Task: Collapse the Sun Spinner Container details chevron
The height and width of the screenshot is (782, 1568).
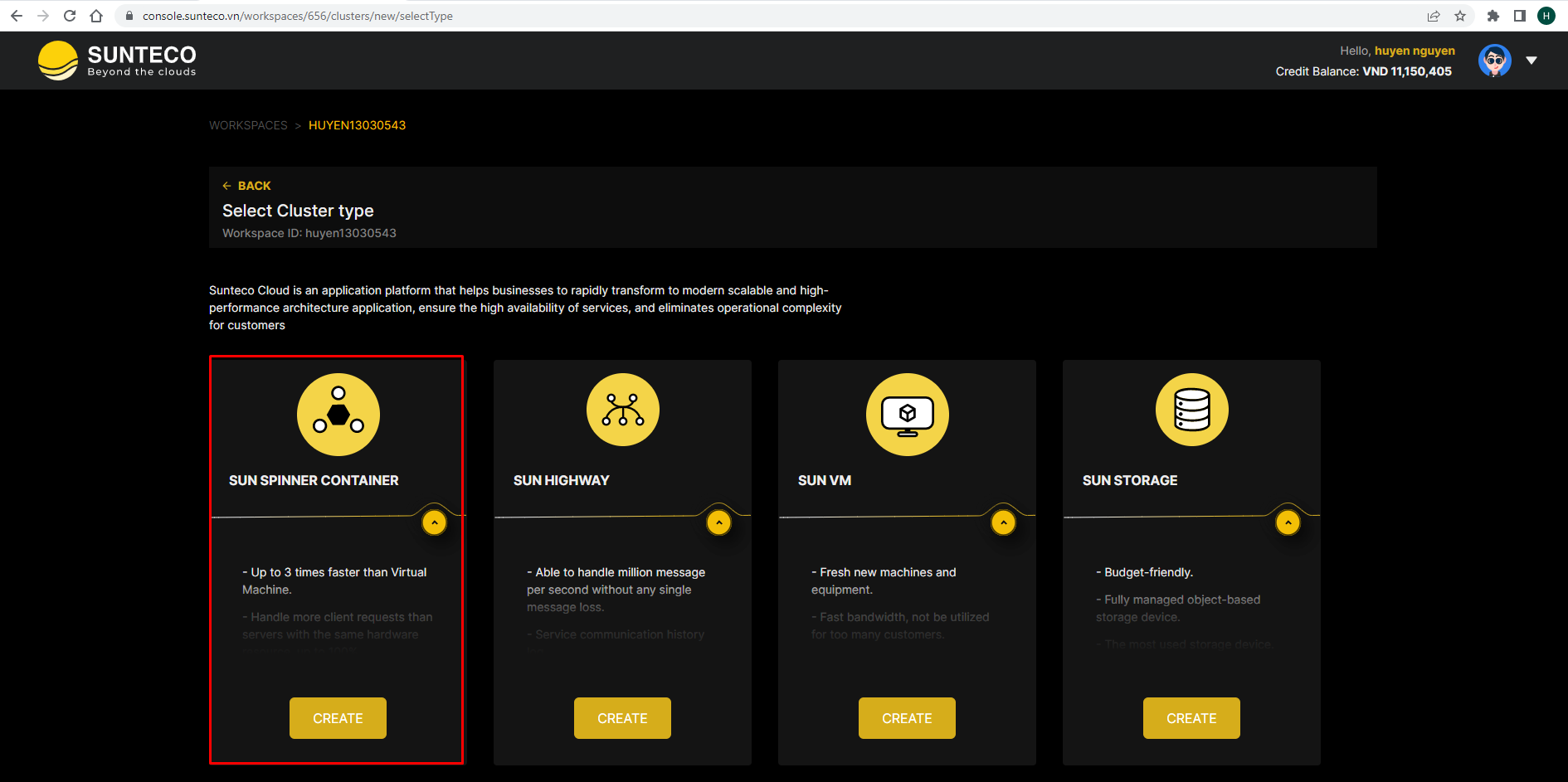Action: tap(433, 522)
